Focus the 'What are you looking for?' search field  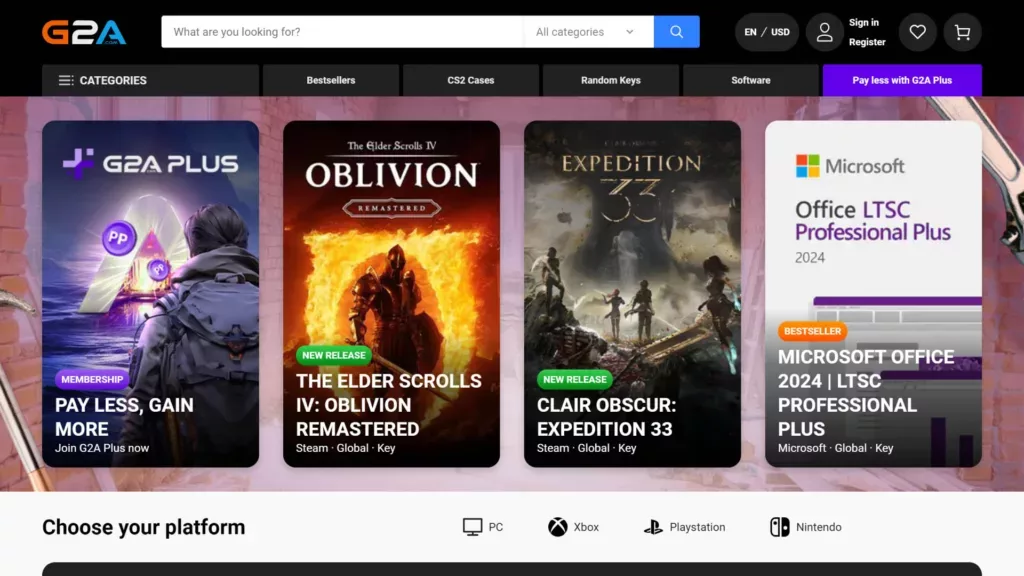tap(342, 32)
